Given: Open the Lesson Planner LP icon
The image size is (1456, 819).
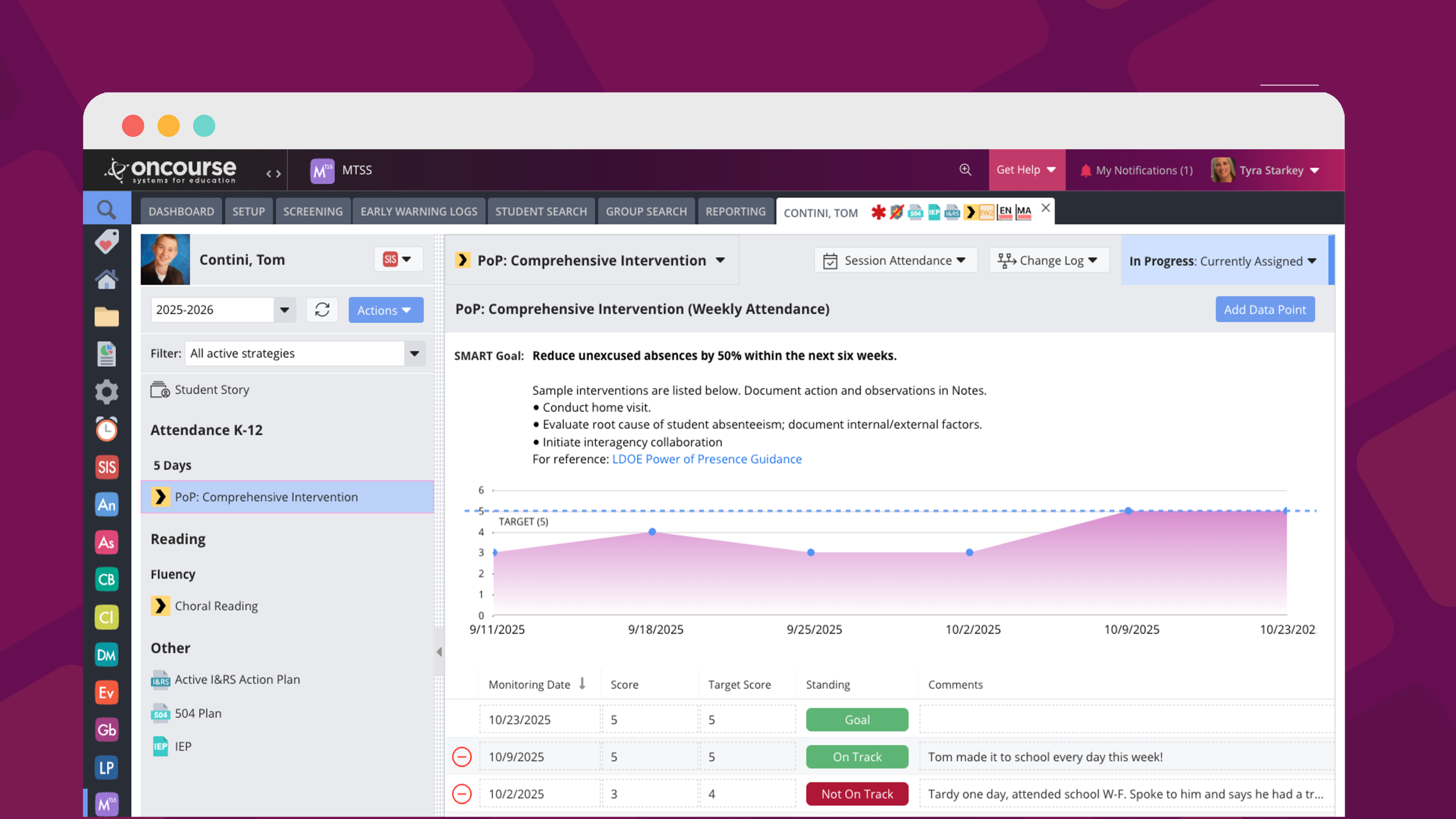Looking at the screenshot, I should pyautogui.click(x=106, y=767).
